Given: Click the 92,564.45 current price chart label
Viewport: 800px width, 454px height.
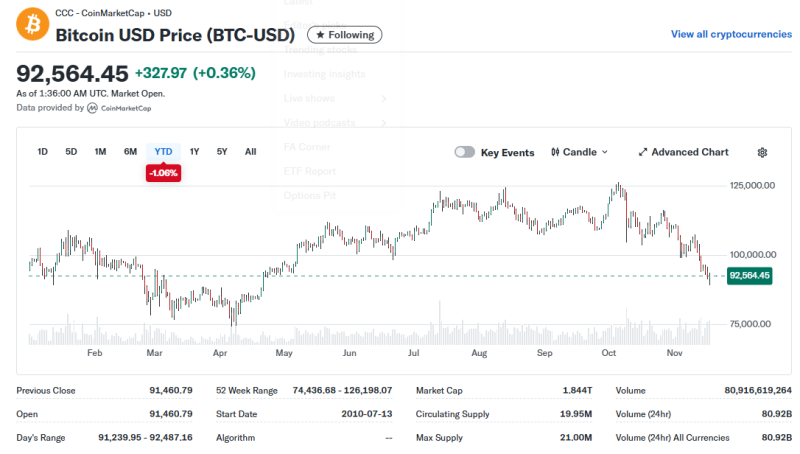Looking at the screenshot, I should click(749, 275).
